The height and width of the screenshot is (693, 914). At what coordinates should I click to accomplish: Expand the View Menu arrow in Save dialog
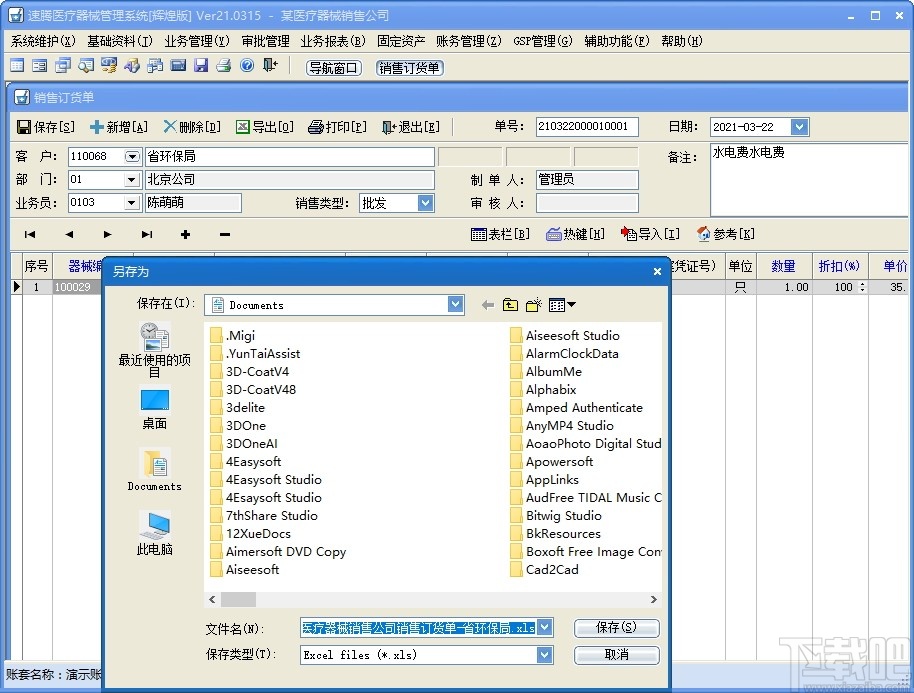coord(571,304)
